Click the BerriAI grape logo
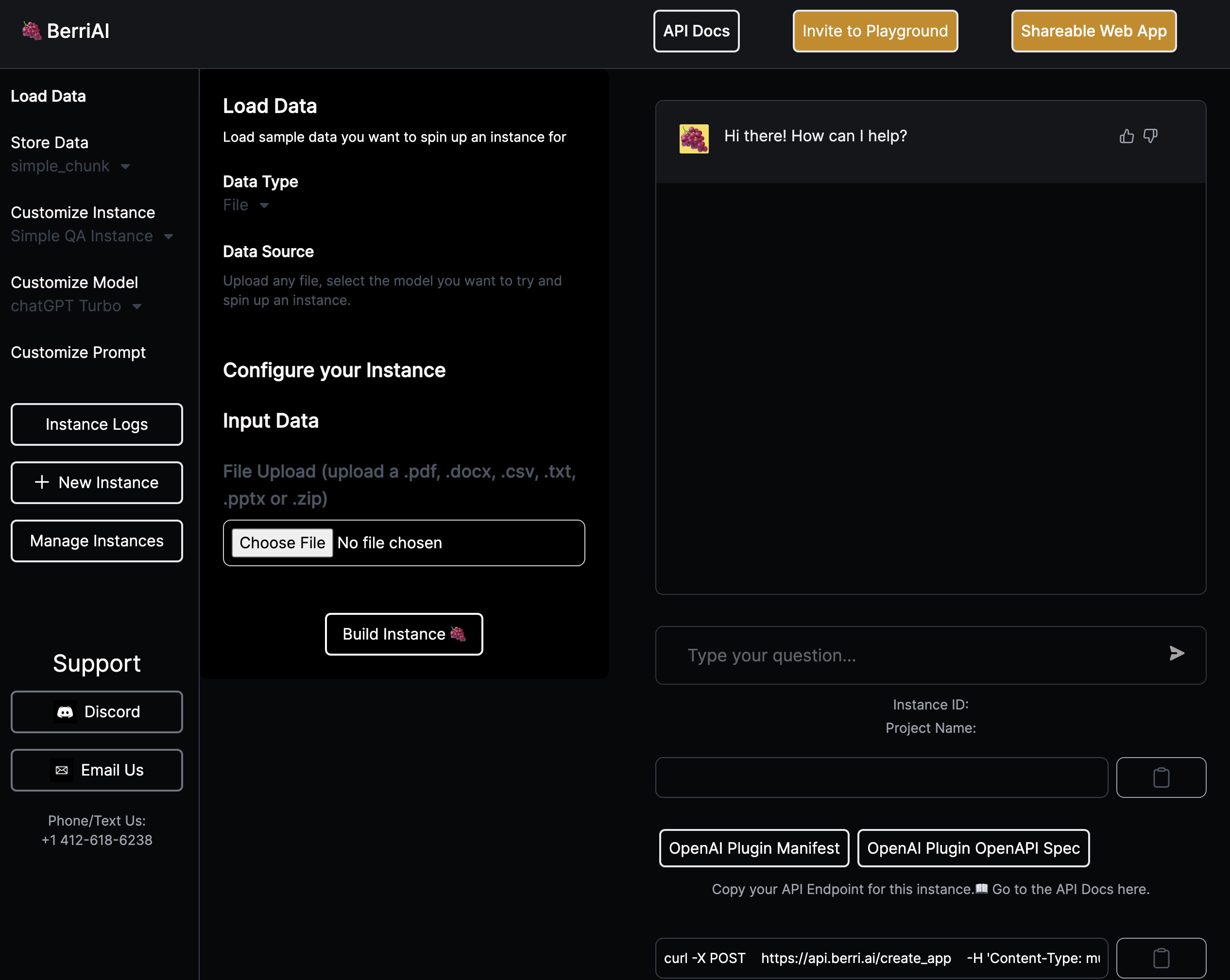The width and height of the screenshot is (1230, 980). tap(32, 31)
